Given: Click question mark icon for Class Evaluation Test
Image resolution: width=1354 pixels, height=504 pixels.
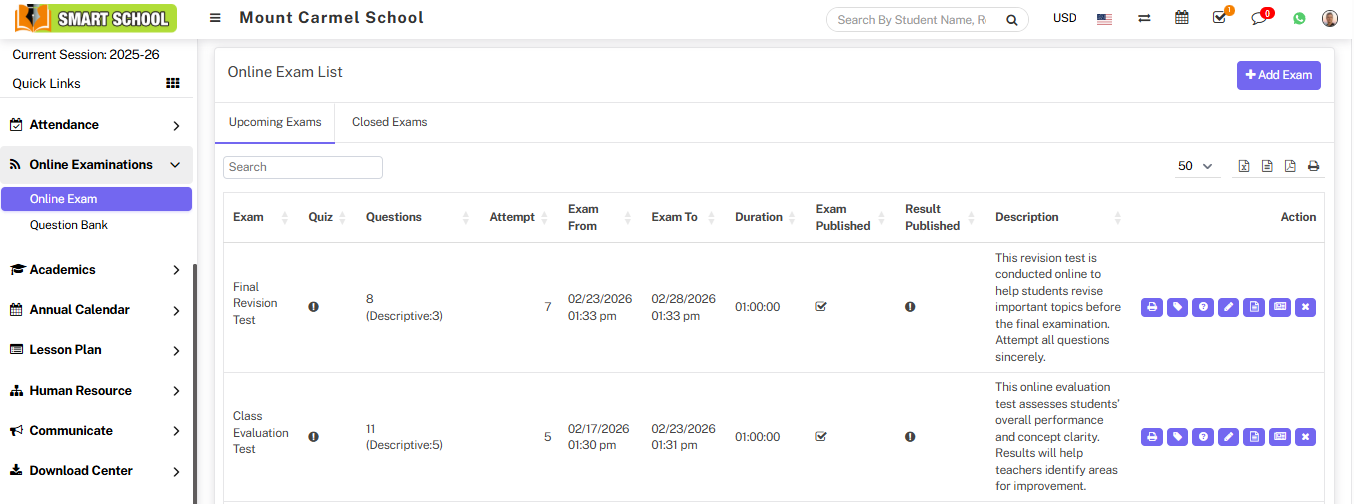Looking at the screenshot, I should point(1204,437).
